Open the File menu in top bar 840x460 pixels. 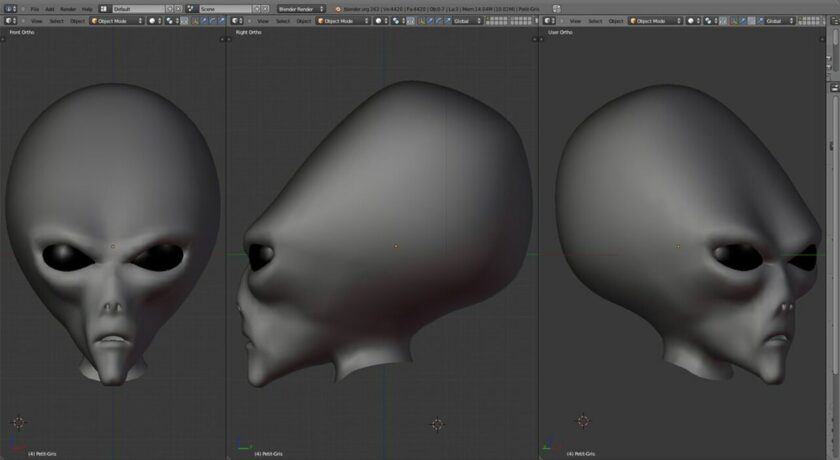pyautogui.click(x=34, y=9)
